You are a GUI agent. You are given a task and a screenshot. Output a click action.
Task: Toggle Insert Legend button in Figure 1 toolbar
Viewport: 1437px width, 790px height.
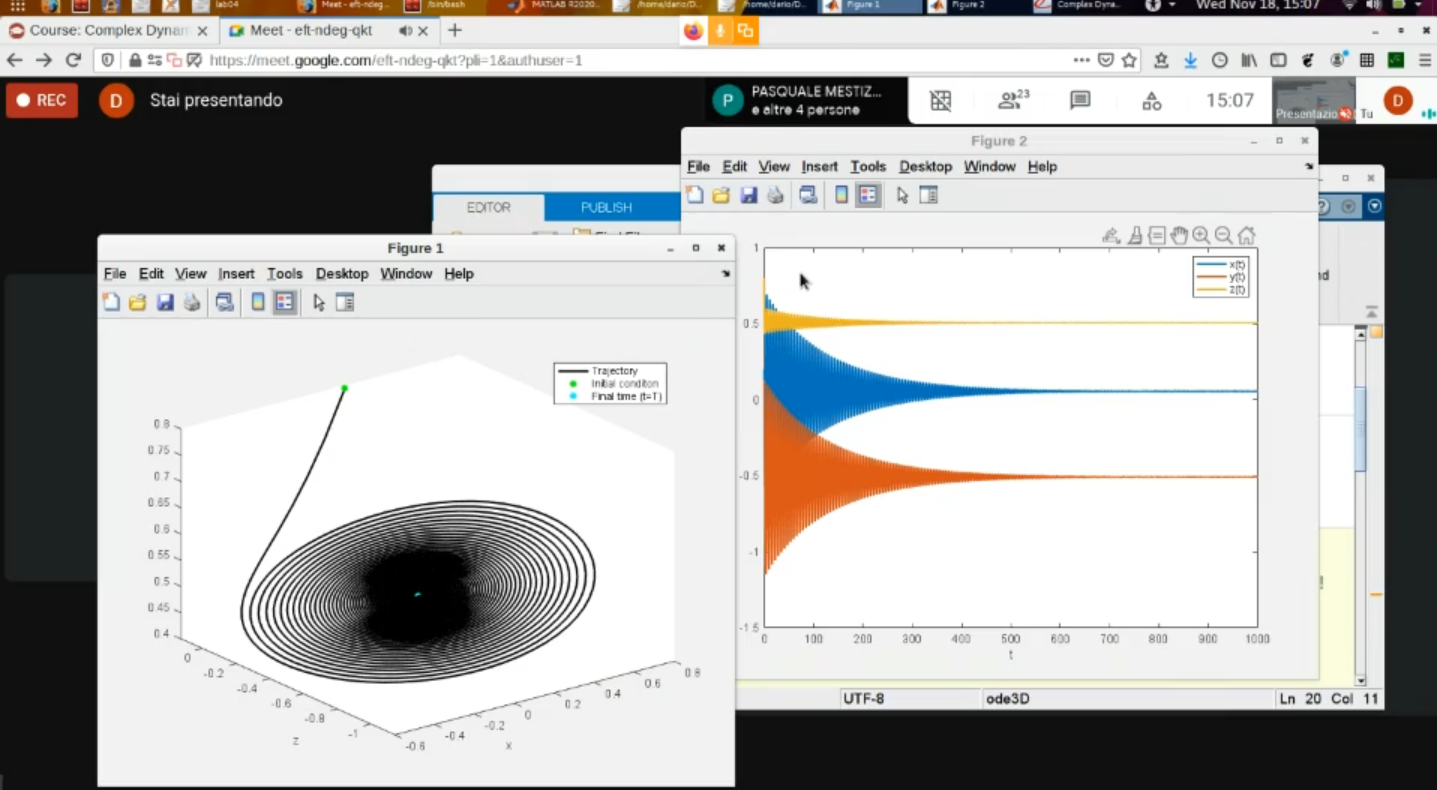click(x=285, y=302)
